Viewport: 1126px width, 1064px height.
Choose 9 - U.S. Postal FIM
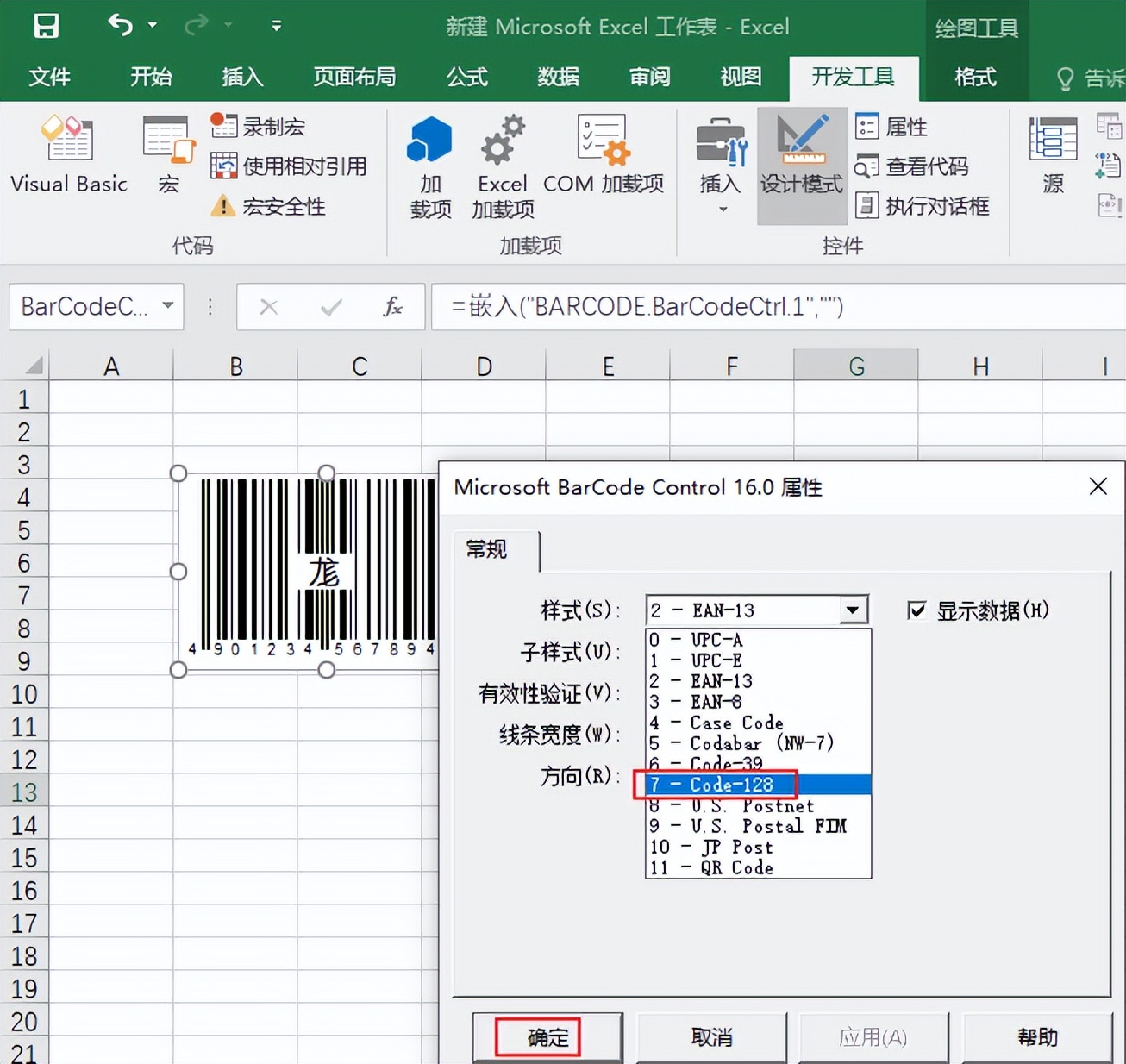click(759, 826)
